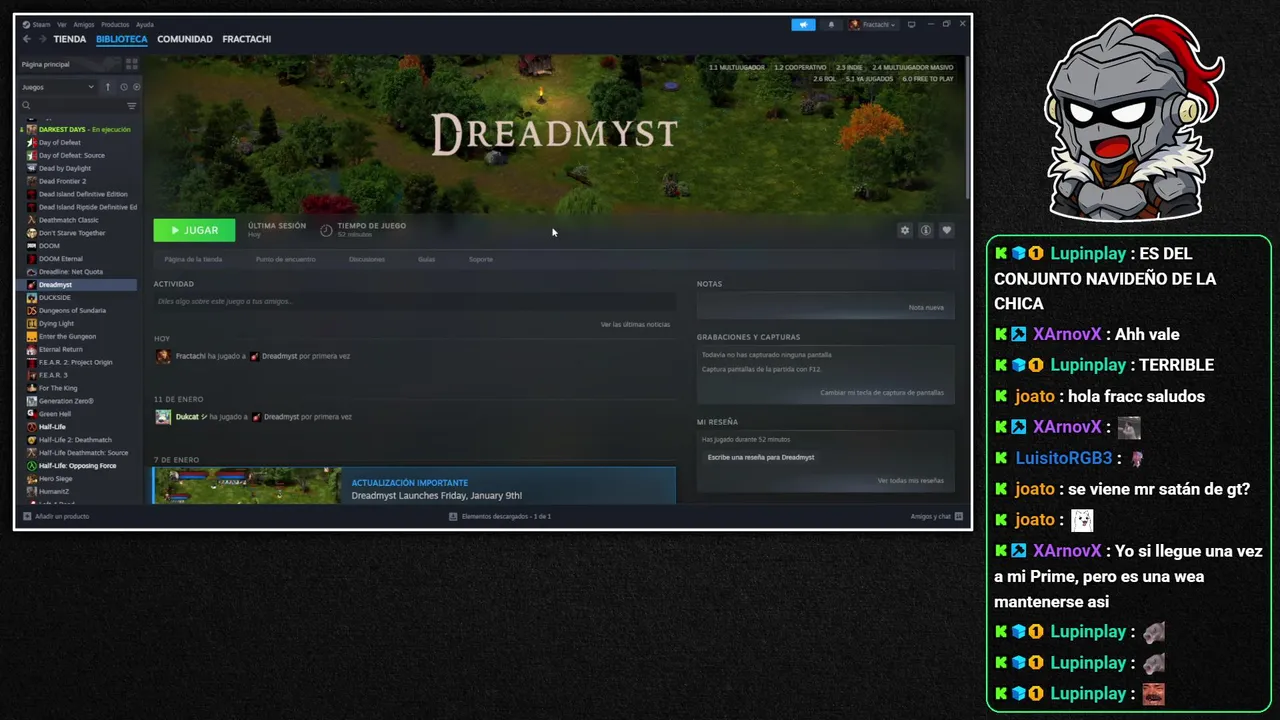Click the DOOM Eternal game icon
The image size is (1280, 720).
[32, 259]
